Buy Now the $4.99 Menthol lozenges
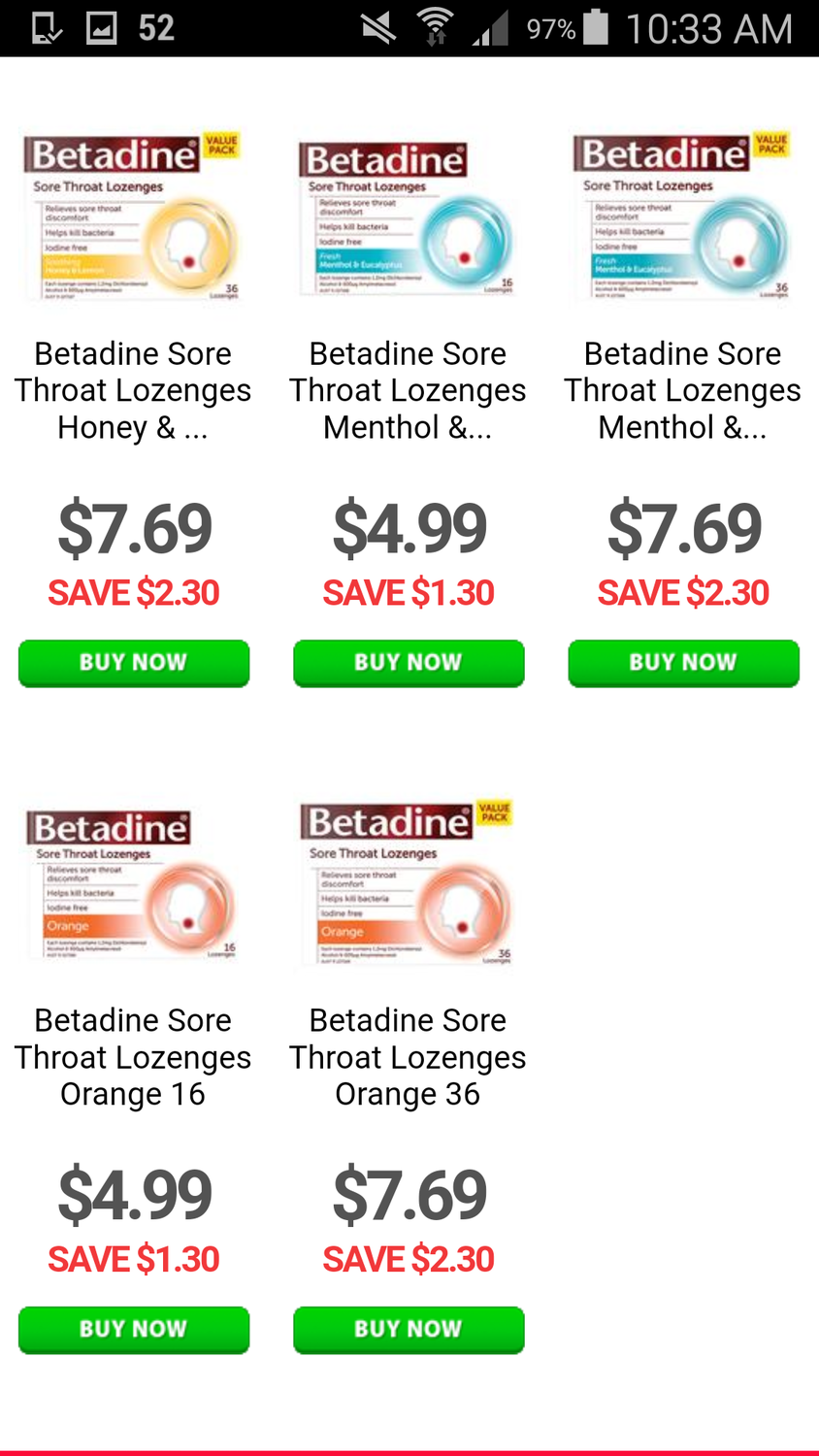The width and height of the screenshot is (819, 1456). tap(409, 663)
